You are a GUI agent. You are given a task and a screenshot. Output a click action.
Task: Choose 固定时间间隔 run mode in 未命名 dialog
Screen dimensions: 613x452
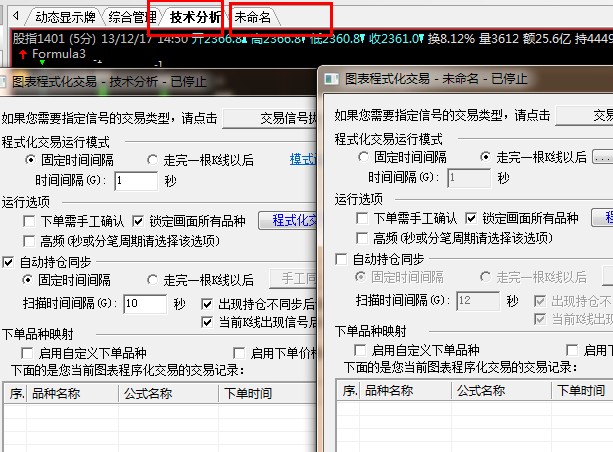point(364,157)
